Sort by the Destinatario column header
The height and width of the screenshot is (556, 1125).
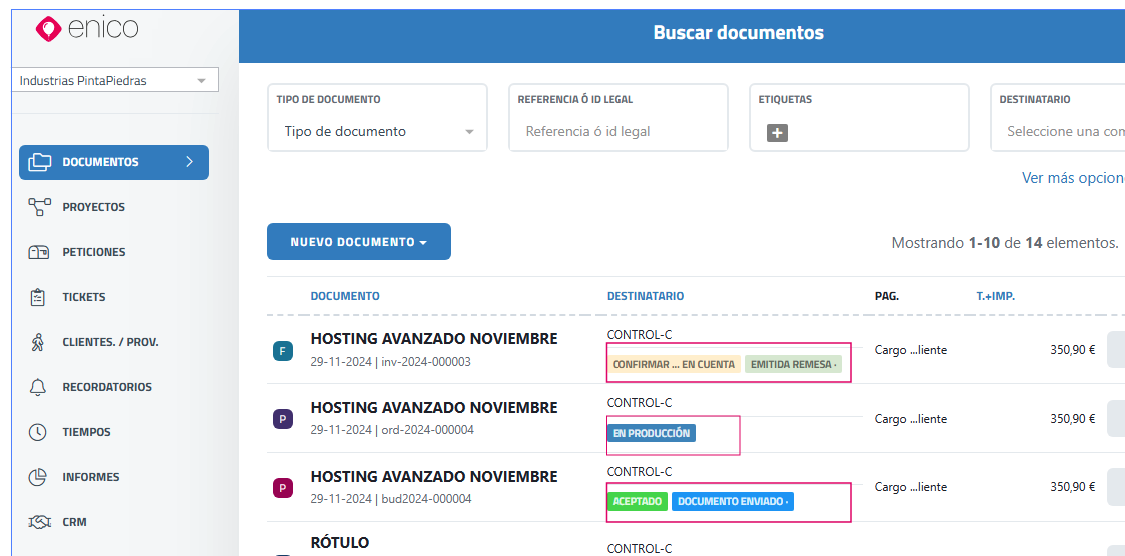click(x=645, y=296)
